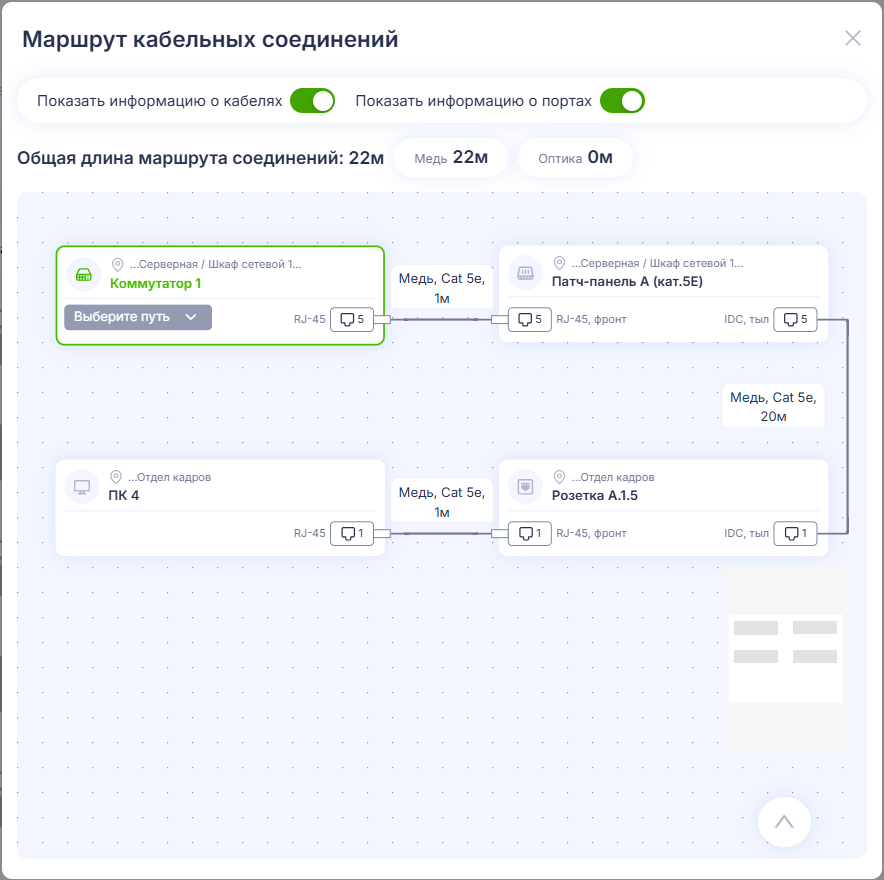Click the Медь, Cat 5e, 20м cable label
The width and height of the screenshot is (884, 880).
click(773, 406)
